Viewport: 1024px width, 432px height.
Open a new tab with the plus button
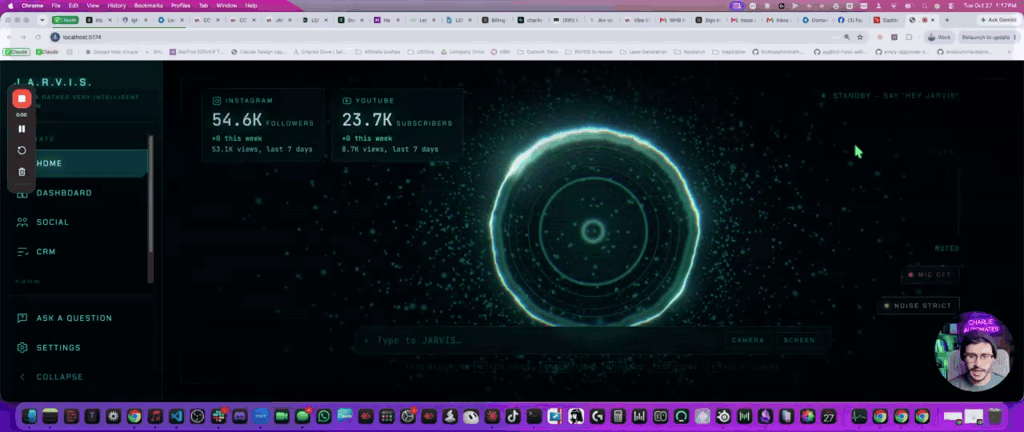tap(947, 20)
